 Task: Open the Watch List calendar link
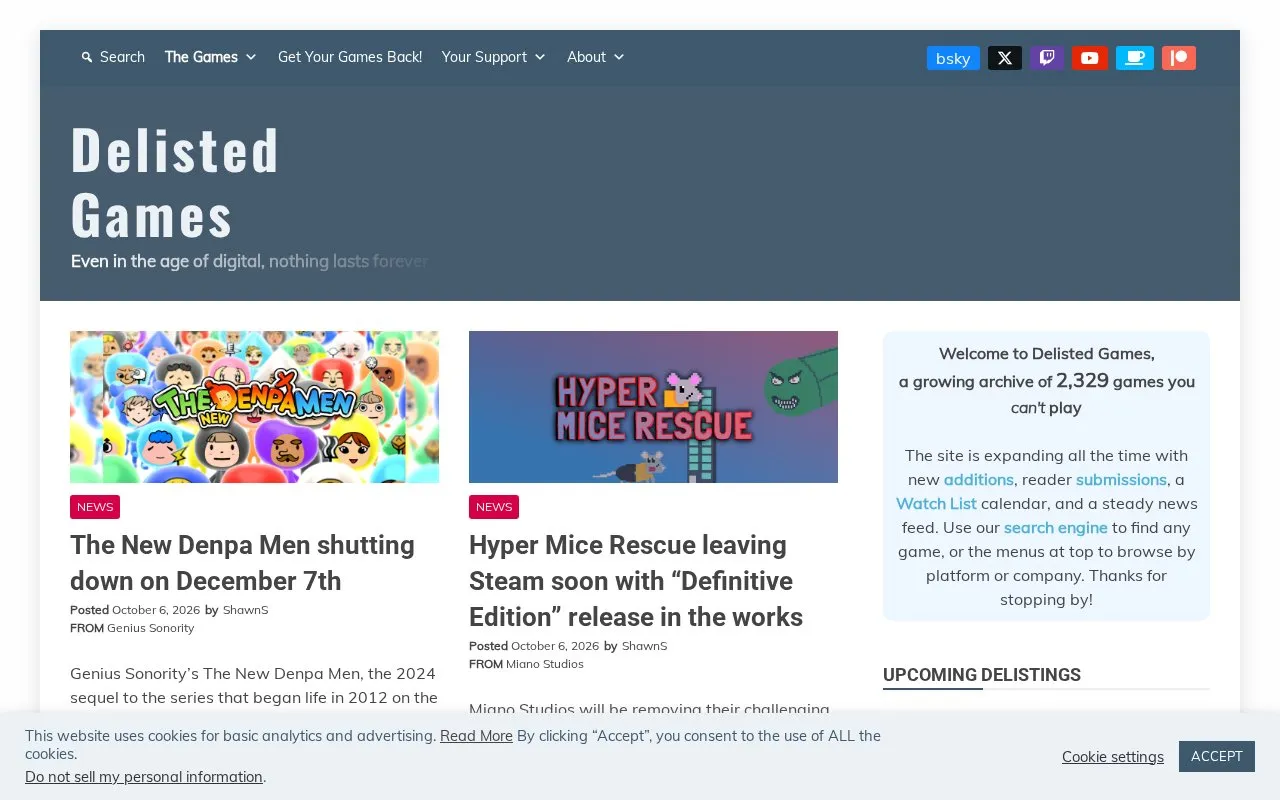click(x=936, y=503)
